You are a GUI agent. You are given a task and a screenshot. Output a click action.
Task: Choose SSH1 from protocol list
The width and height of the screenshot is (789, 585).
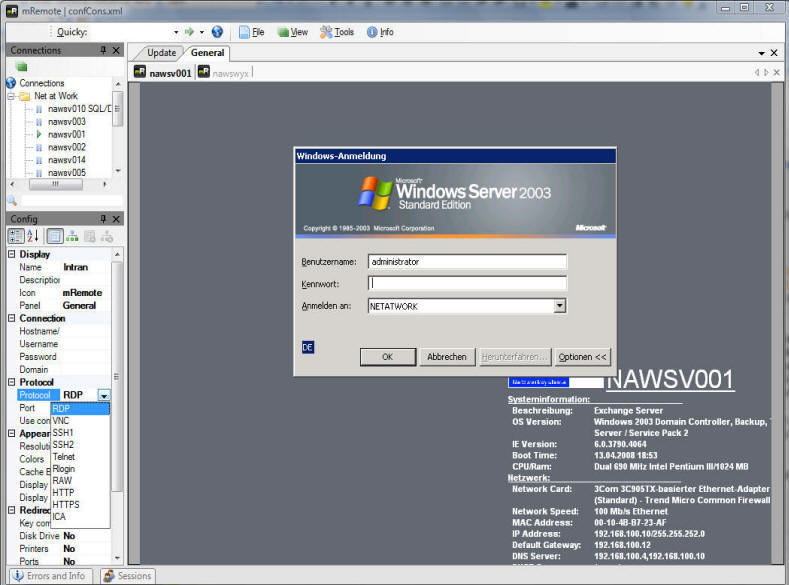[x=80, y=433]
